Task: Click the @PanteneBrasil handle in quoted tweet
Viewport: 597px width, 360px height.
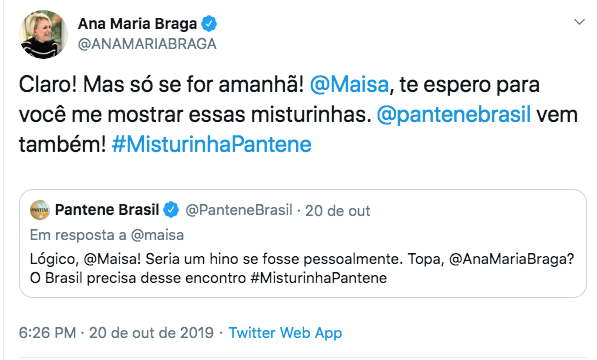Action: 239,210
